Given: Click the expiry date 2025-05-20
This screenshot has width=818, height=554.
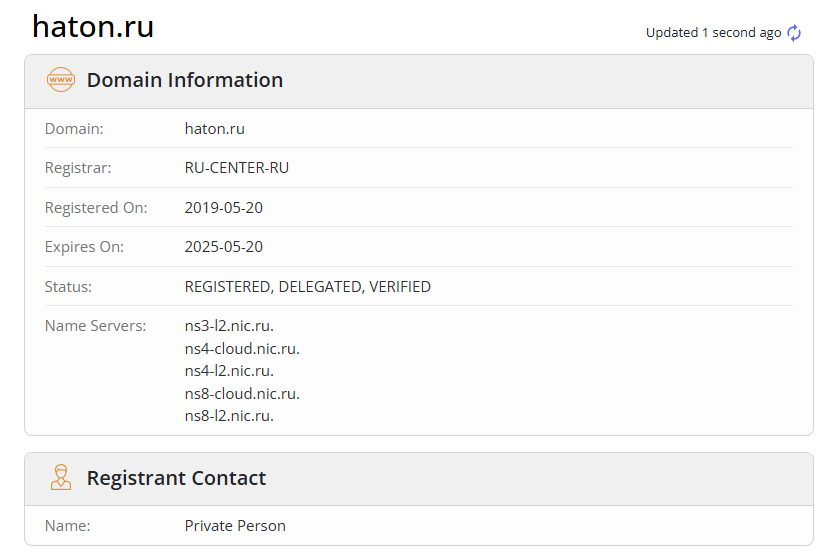Looking at the screenshot, I should [x=224, y=247].
